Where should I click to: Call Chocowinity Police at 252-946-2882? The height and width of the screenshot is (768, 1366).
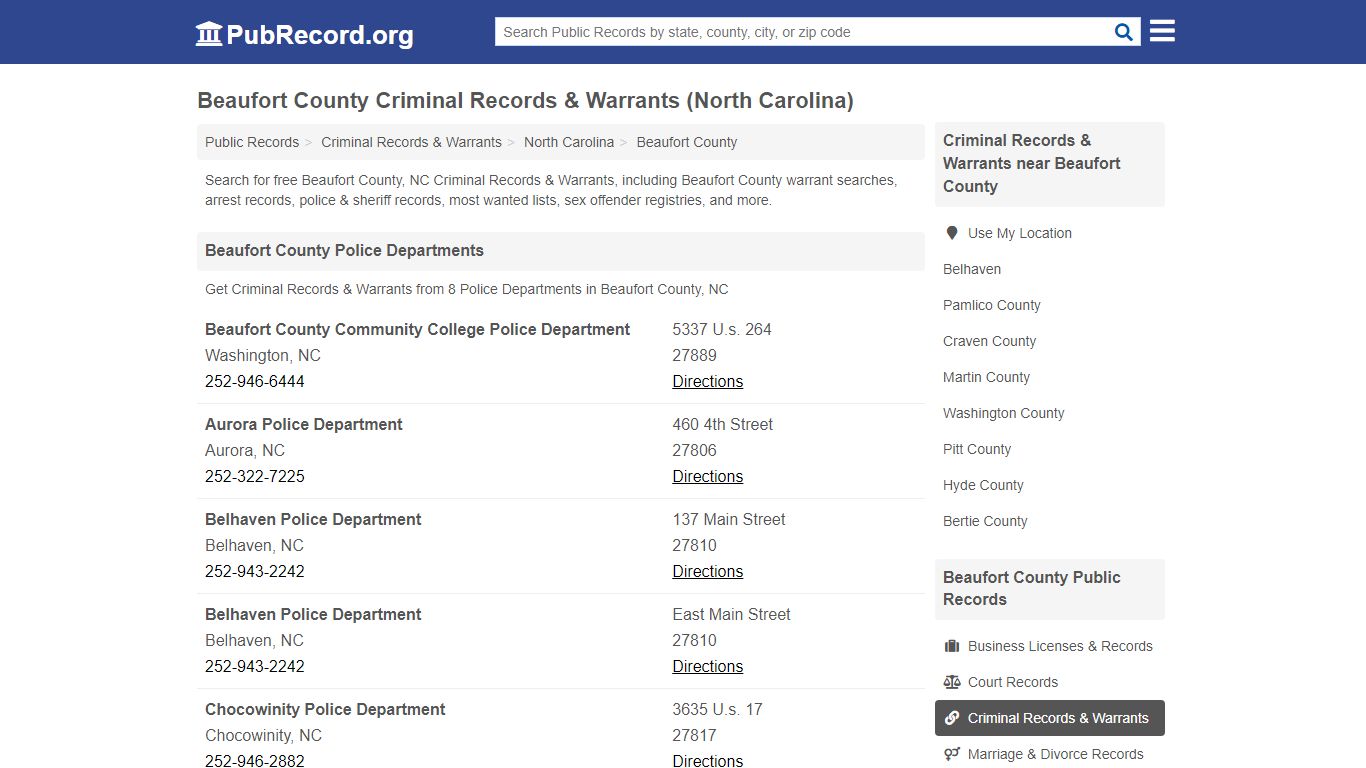(x=255, y=761)
